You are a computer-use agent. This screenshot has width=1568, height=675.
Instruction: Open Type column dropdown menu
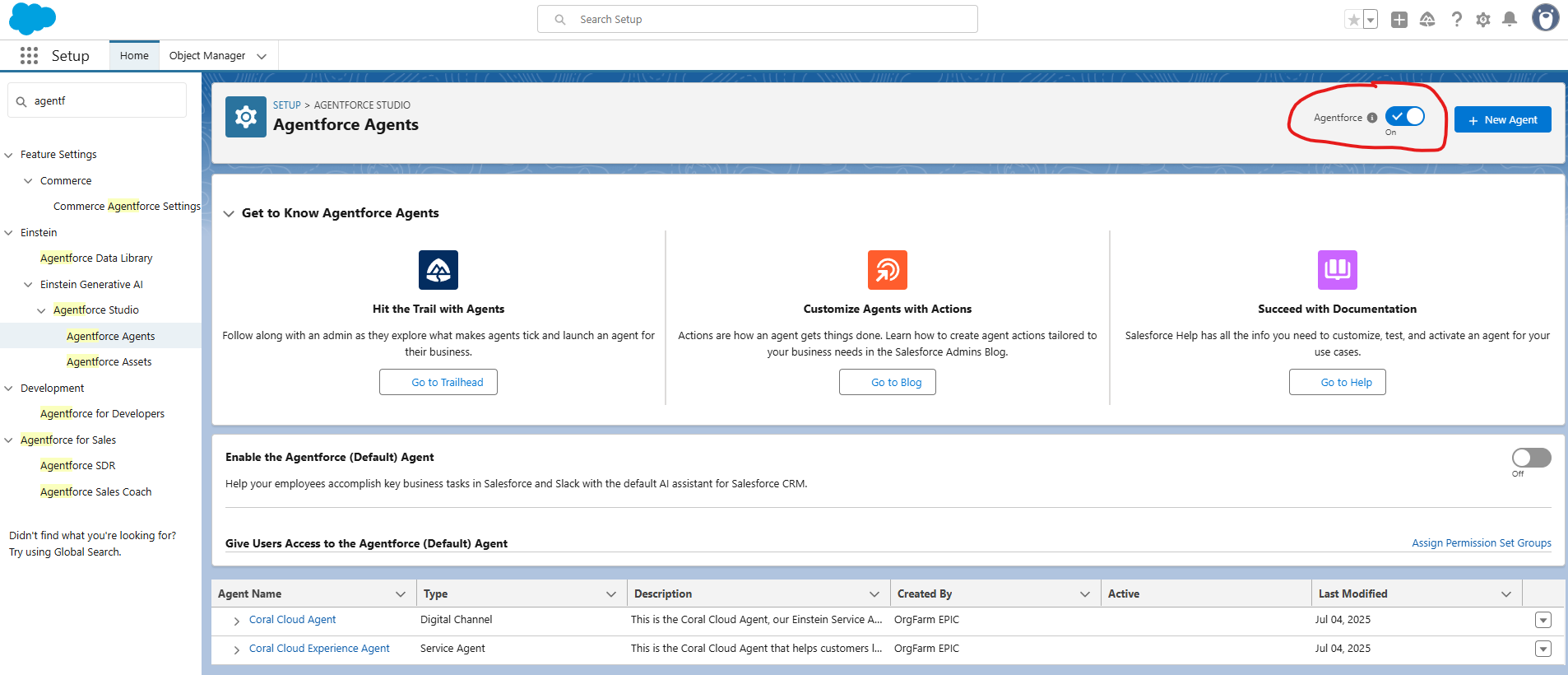[611, 594]
